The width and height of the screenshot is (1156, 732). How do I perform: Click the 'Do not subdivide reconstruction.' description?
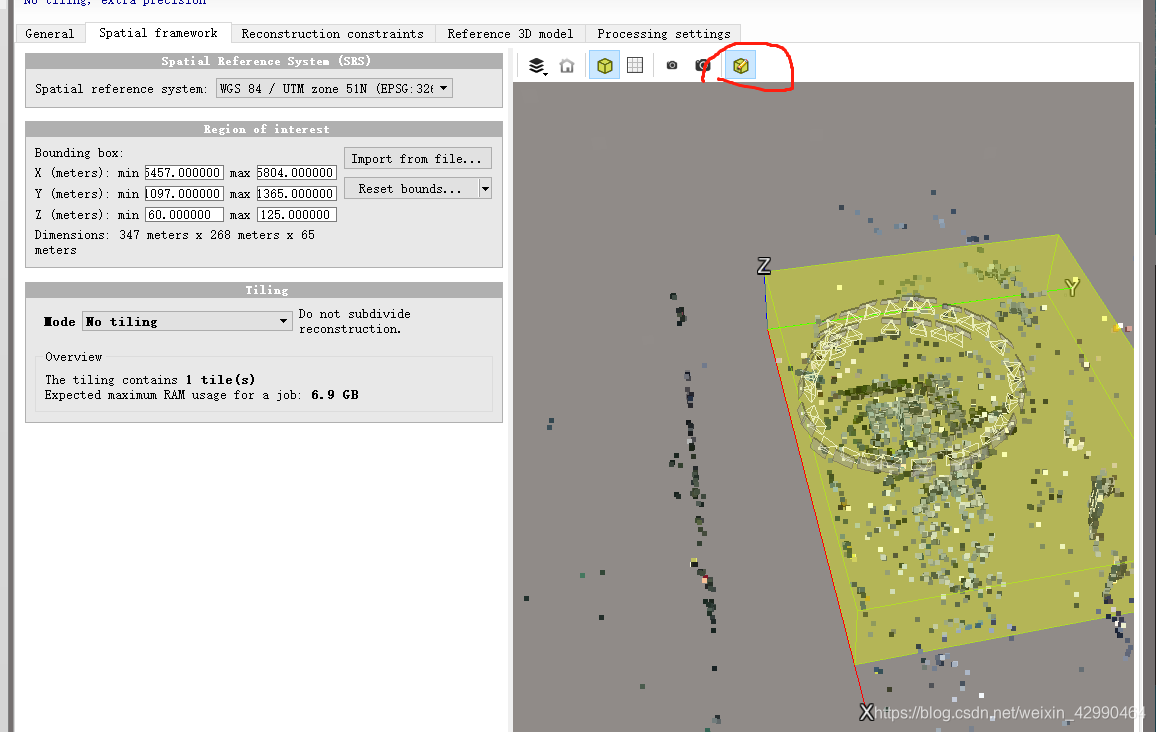point(355,321)
